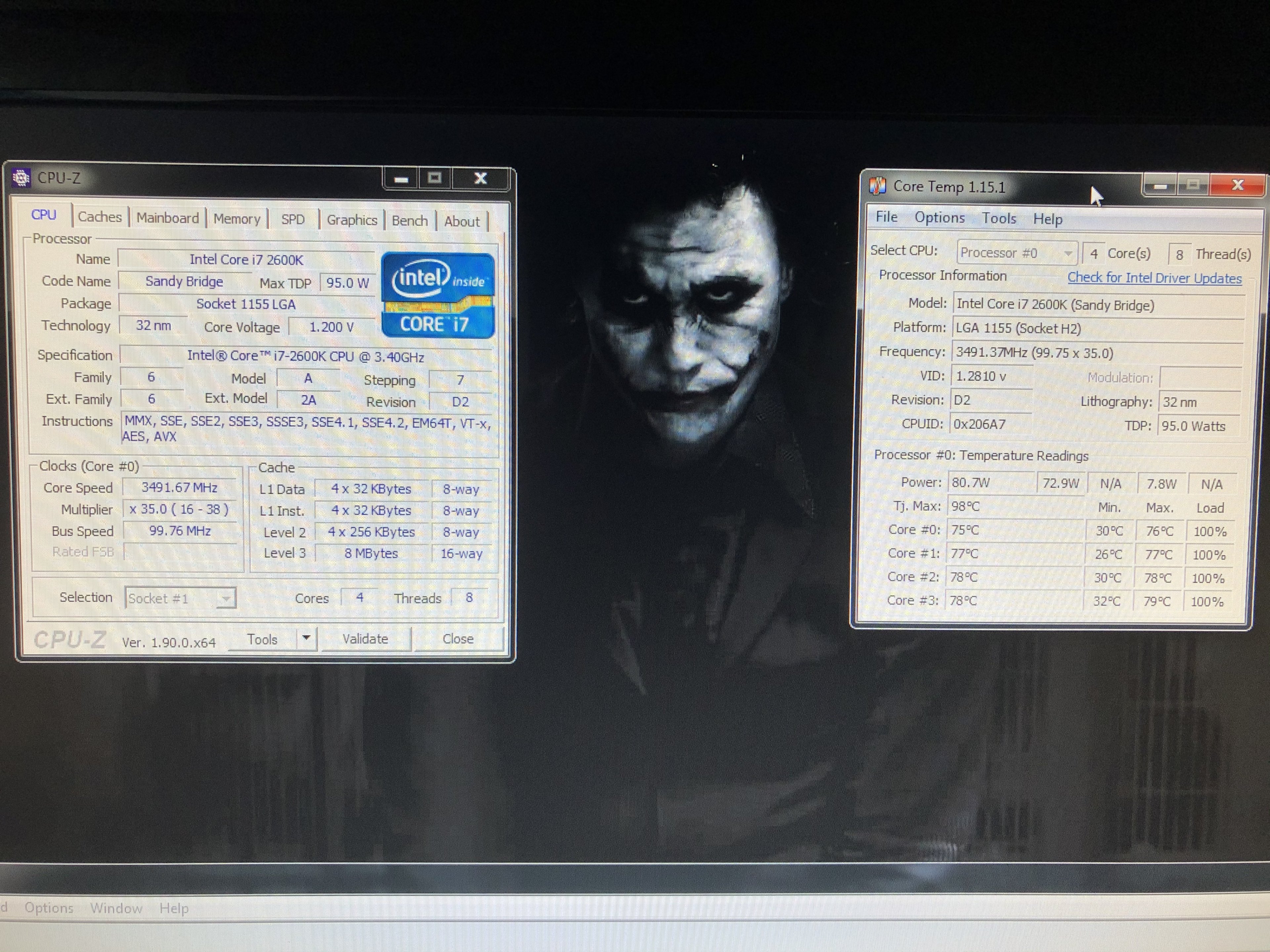This screenshot has width=1270, height=952.
Task: Close CPU-Z using title bar X
Action: point(480,178)
